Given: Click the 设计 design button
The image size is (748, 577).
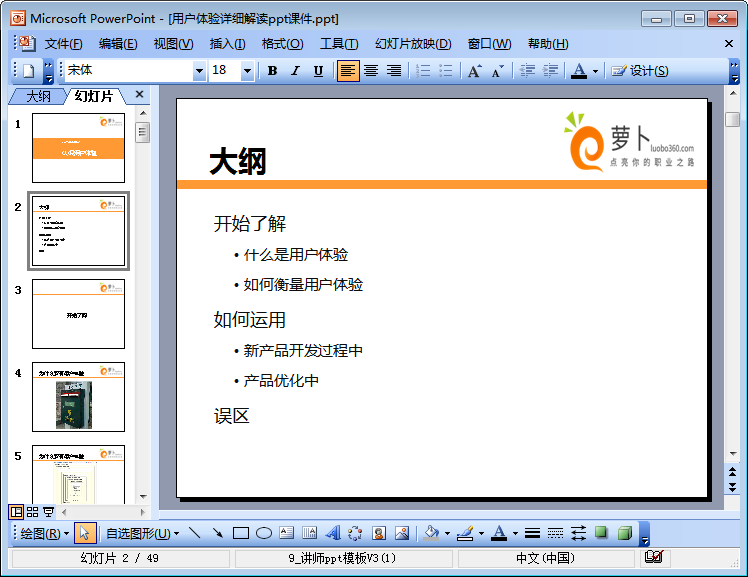Looking at the screenshot, I should (x=640, y=71).
